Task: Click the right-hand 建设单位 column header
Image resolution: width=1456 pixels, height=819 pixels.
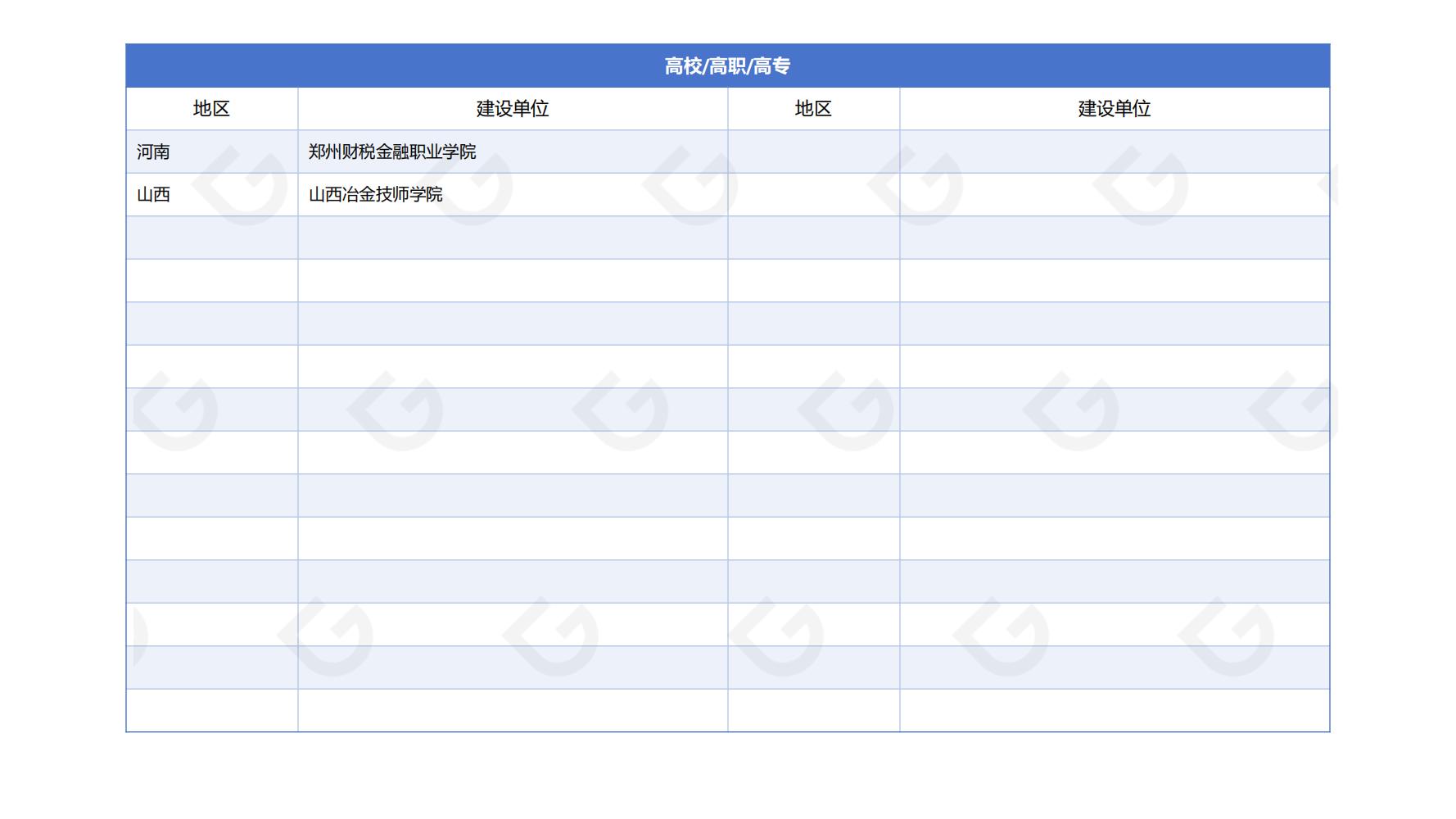Action: coord(1114,109)
